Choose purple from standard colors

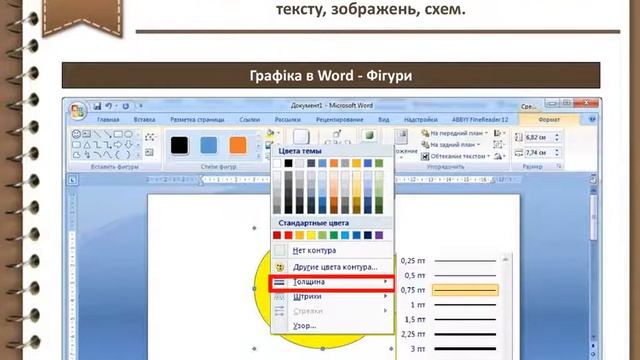[x=379, y=235]
